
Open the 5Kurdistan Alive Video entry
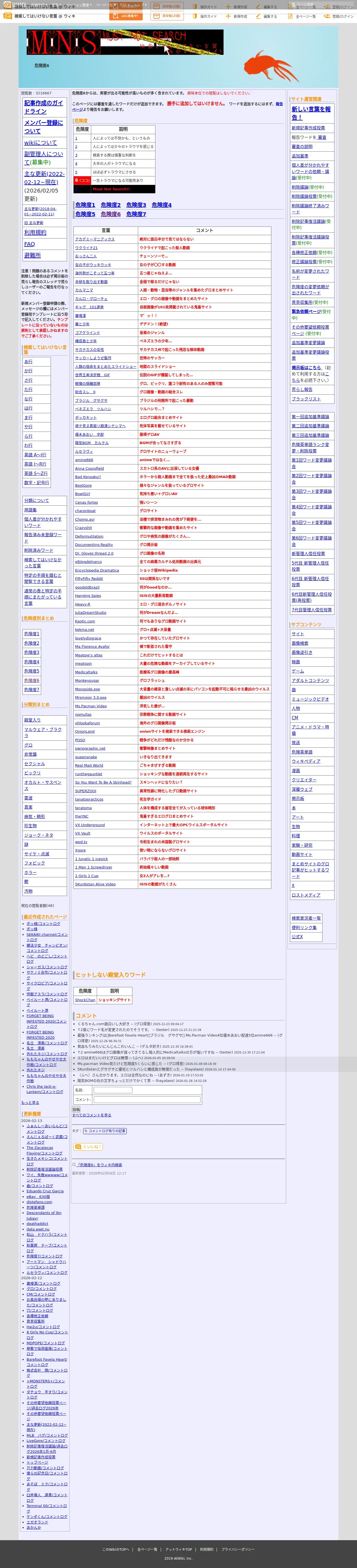[x=95, y=884]
